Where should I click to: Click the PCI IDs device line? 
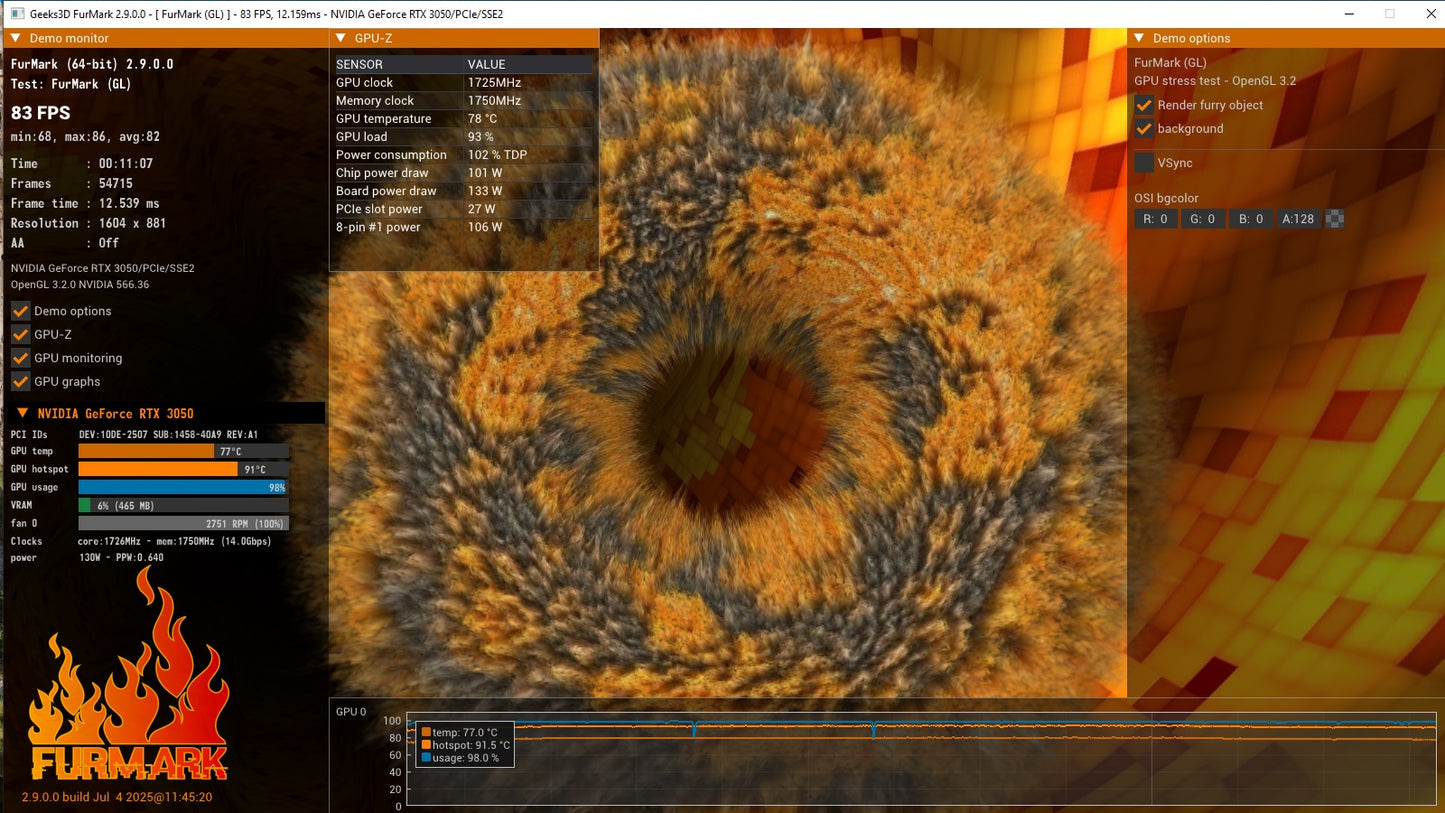point(135,435)
